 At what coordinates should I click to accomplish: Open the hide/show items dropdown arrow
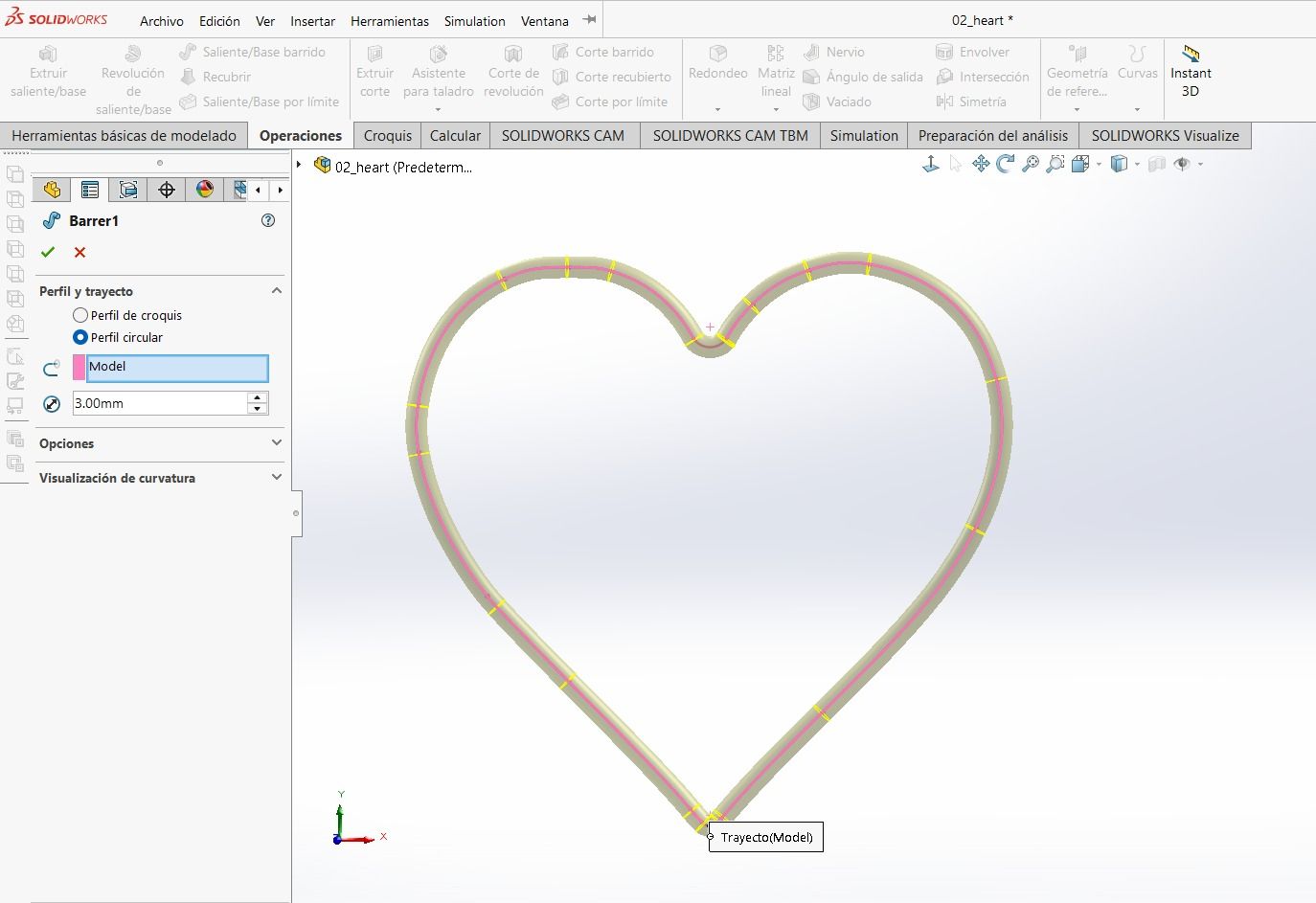tap(1200, 165)
